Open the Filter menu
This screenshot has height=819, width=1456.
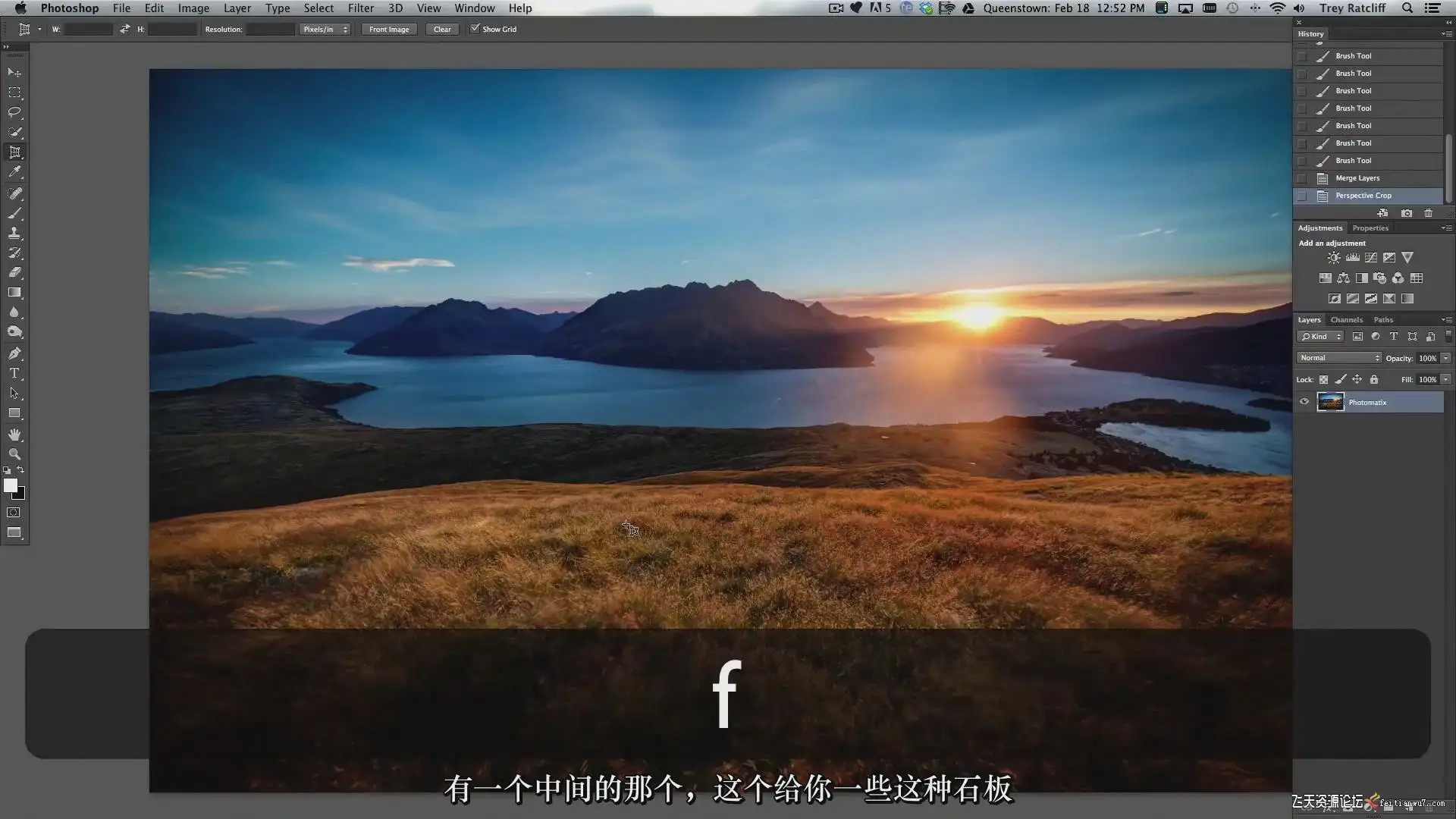(361, 8)
